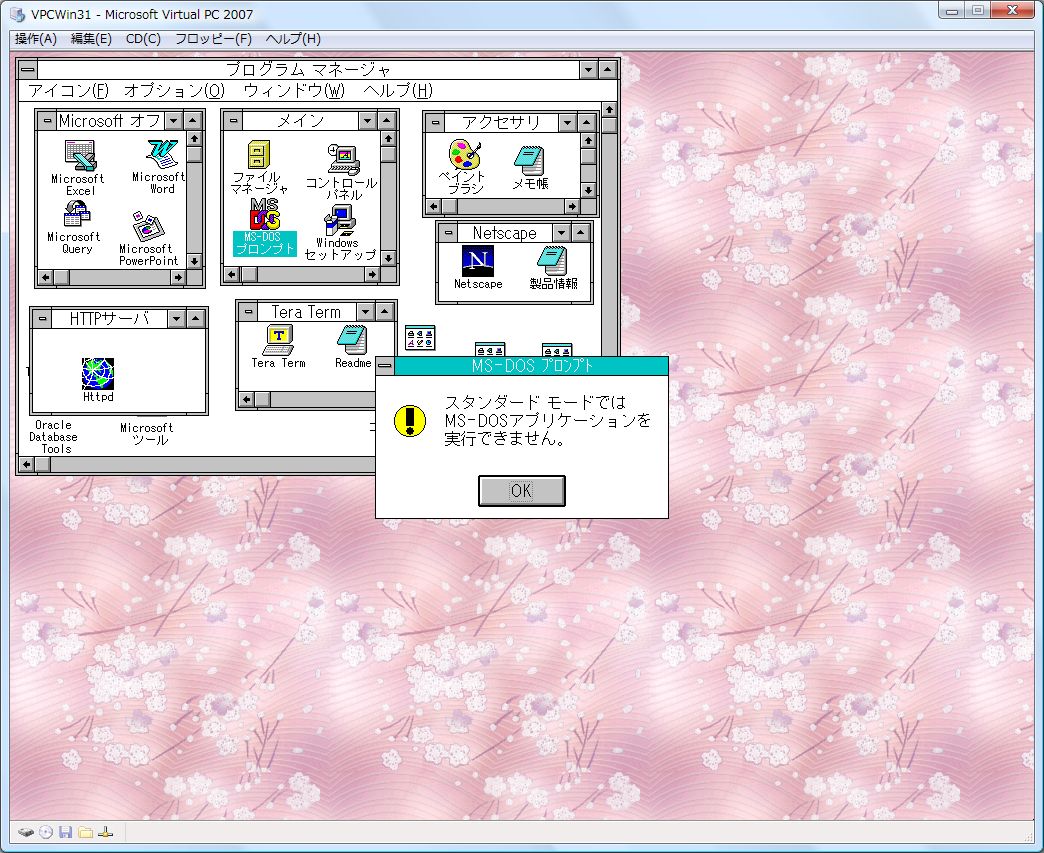
Task: Open the ヘルプ(H) menu in Program Manager
Action: (x=397, y=91)
